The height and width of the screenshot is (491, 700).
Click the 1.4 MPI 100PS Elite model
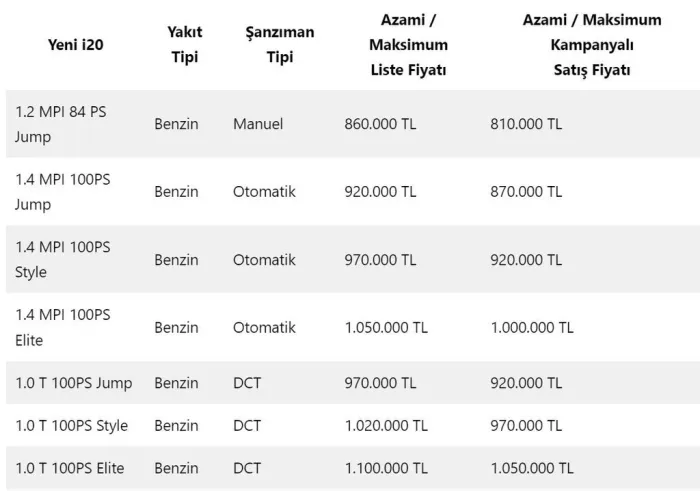pyautogui.click(x=62, y=328)
